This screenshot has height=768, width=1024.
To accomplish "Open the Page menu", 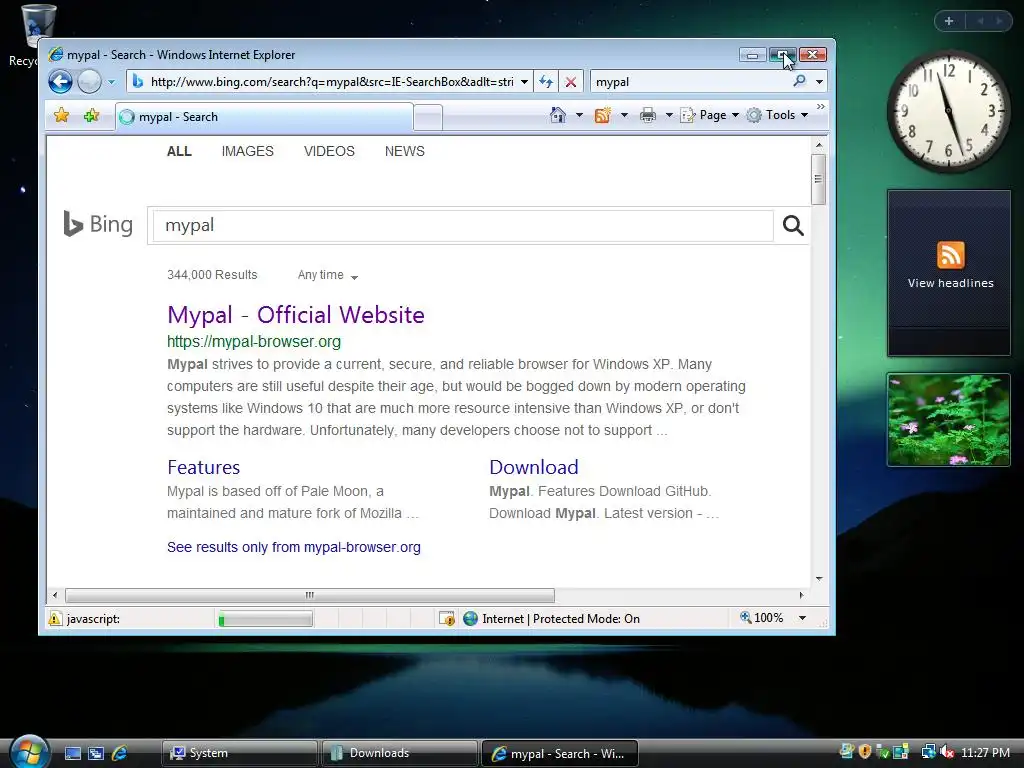I will click(710, 115).
